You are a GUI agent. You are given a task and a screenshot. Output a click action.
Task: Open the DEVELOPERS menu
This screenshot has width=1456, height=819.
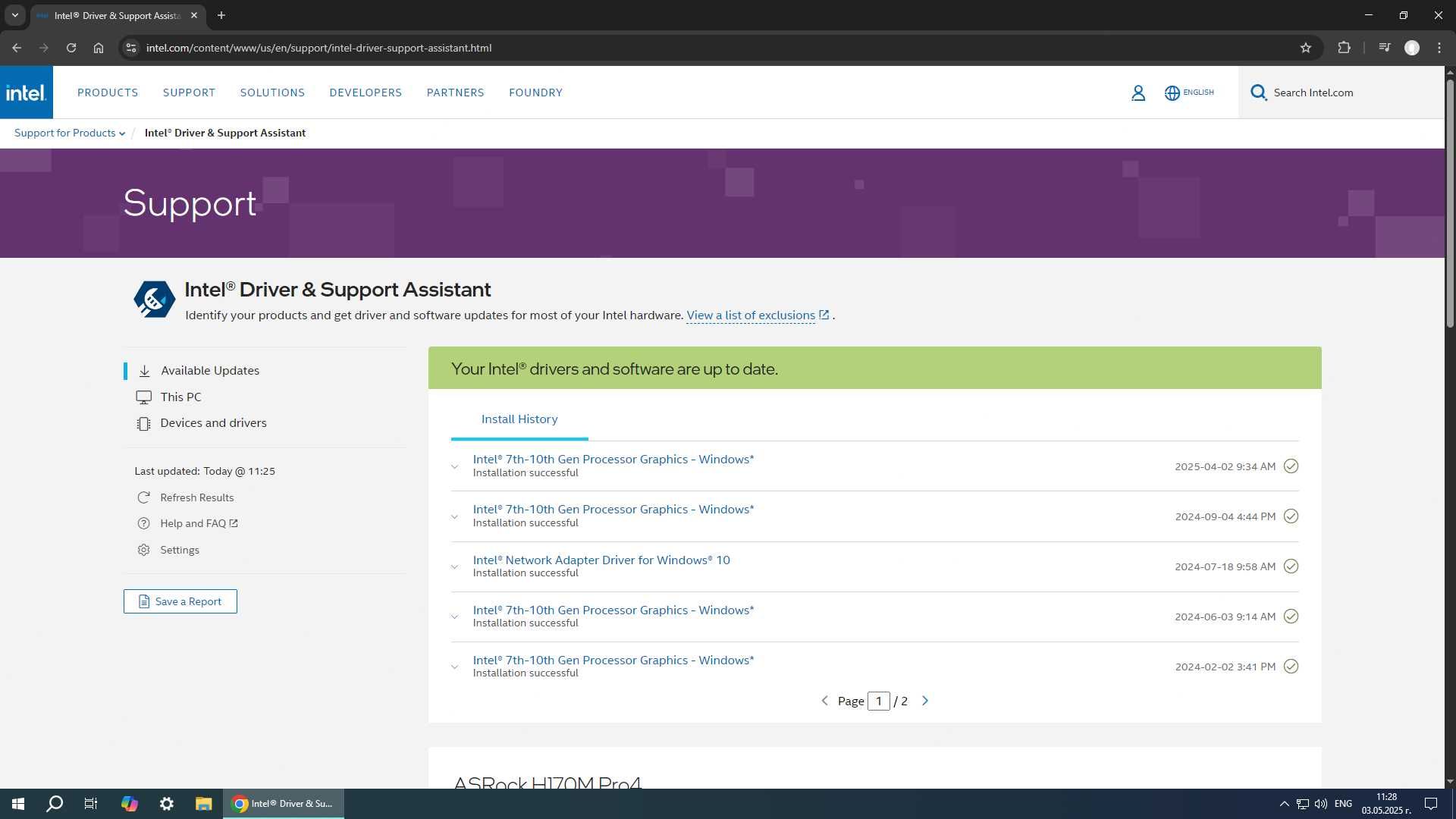click(x=366, y=93)
